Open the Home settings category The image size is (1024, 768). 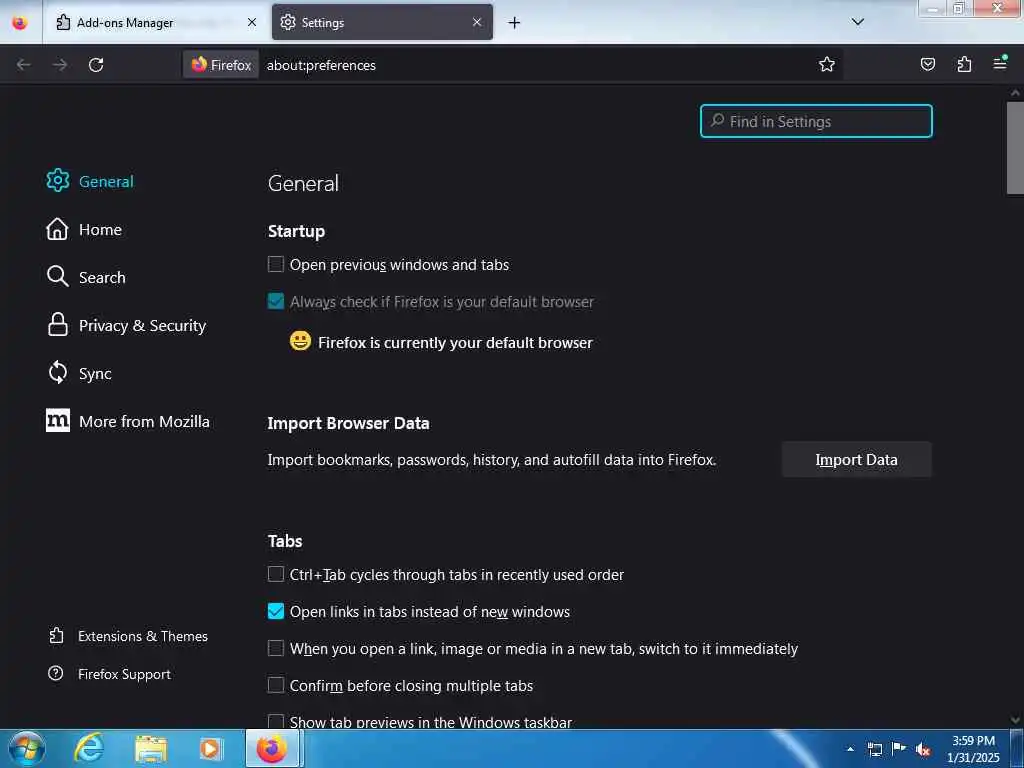click(100, 229)
